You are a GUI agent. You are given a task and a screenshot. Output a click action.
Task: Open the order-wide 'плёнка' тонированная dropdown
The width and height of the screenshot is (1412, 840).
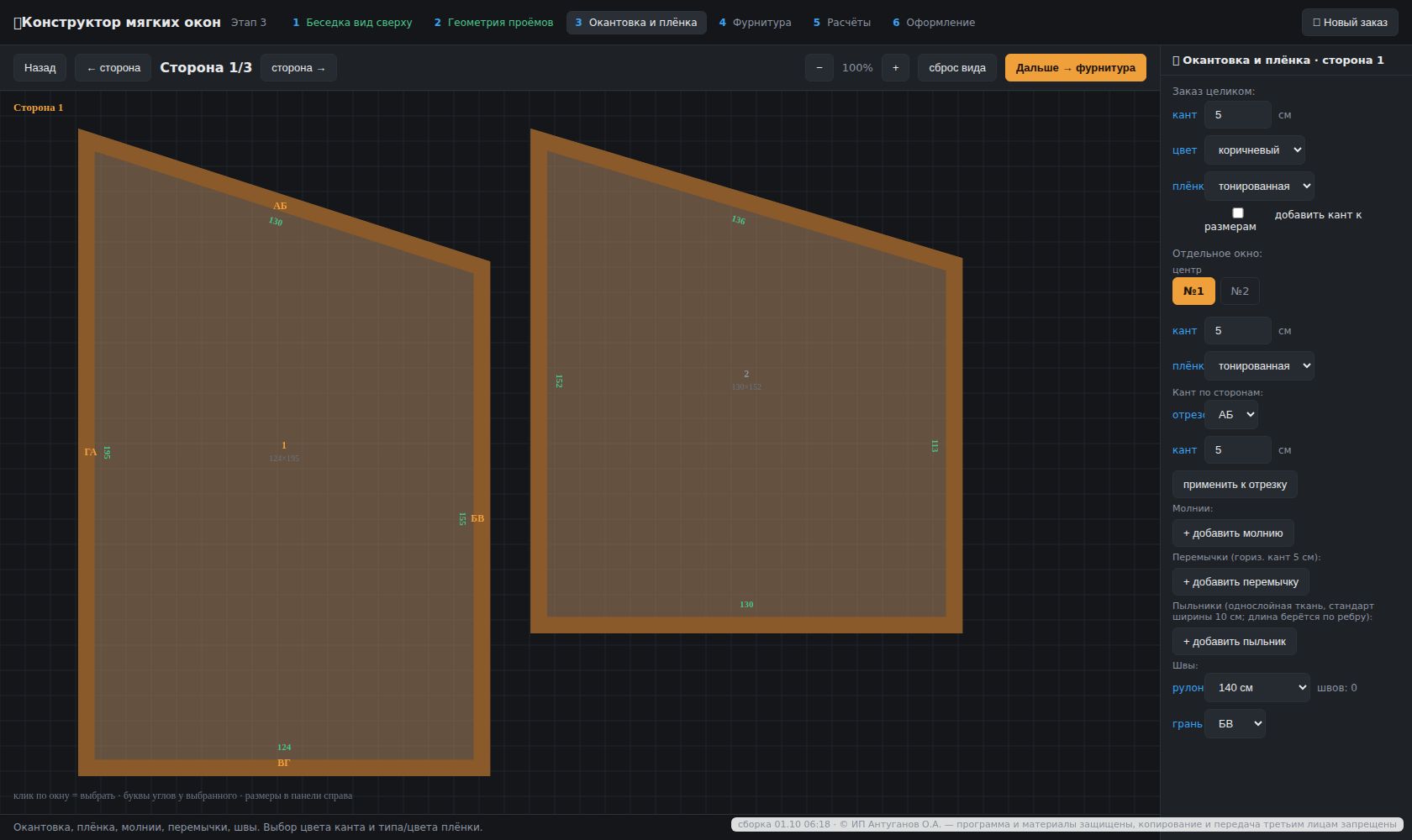click(x=1259, y=186)
